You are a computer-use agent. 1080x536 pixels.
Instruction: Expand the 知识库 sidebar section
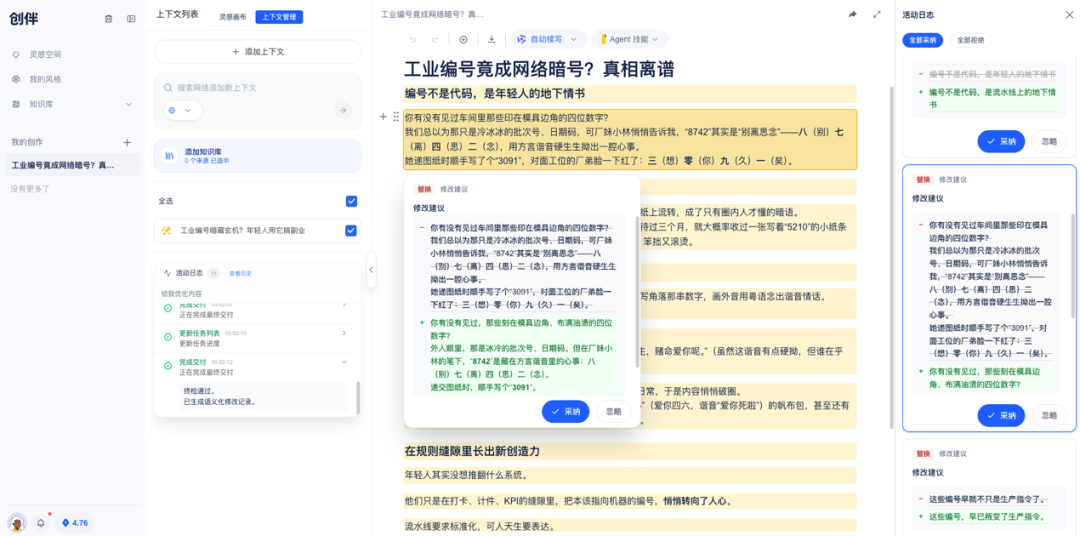tap(129, 104)
